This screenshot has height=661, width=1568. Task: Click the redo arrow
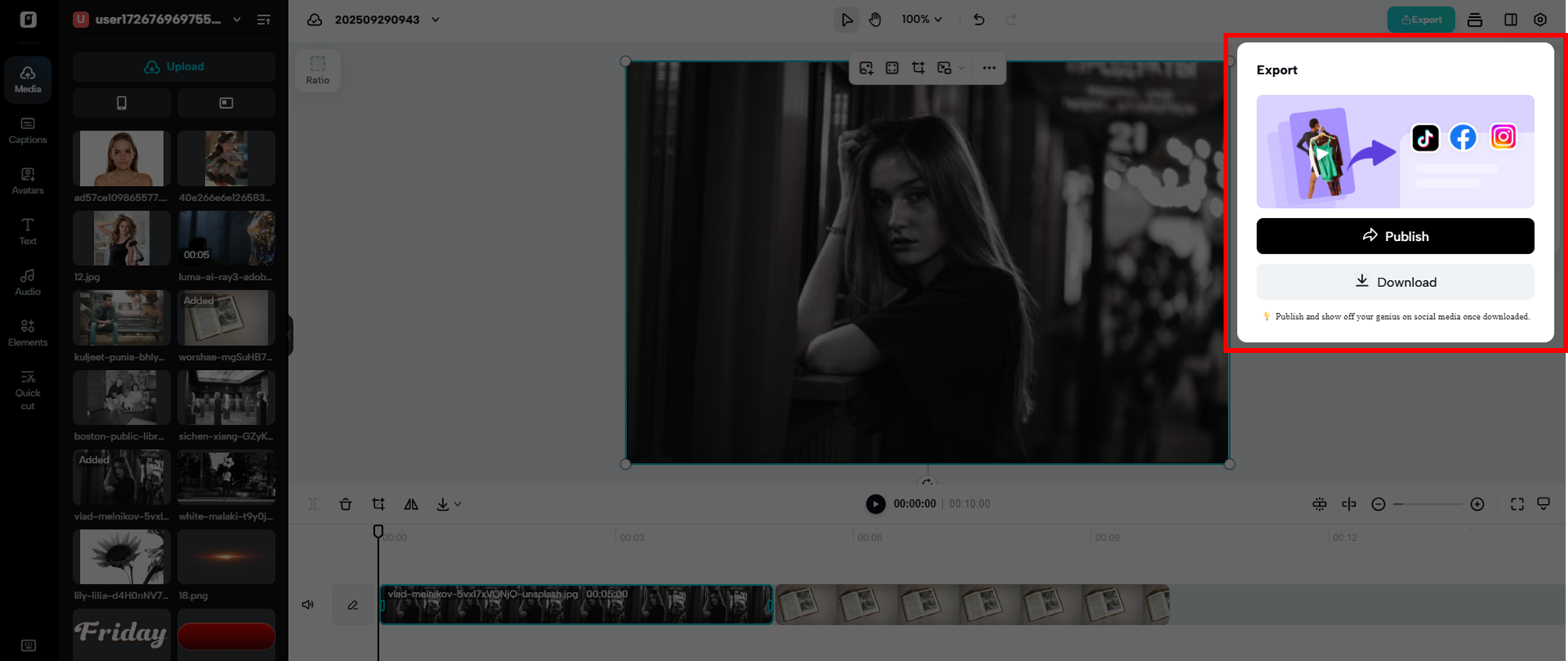(1011, 20)
